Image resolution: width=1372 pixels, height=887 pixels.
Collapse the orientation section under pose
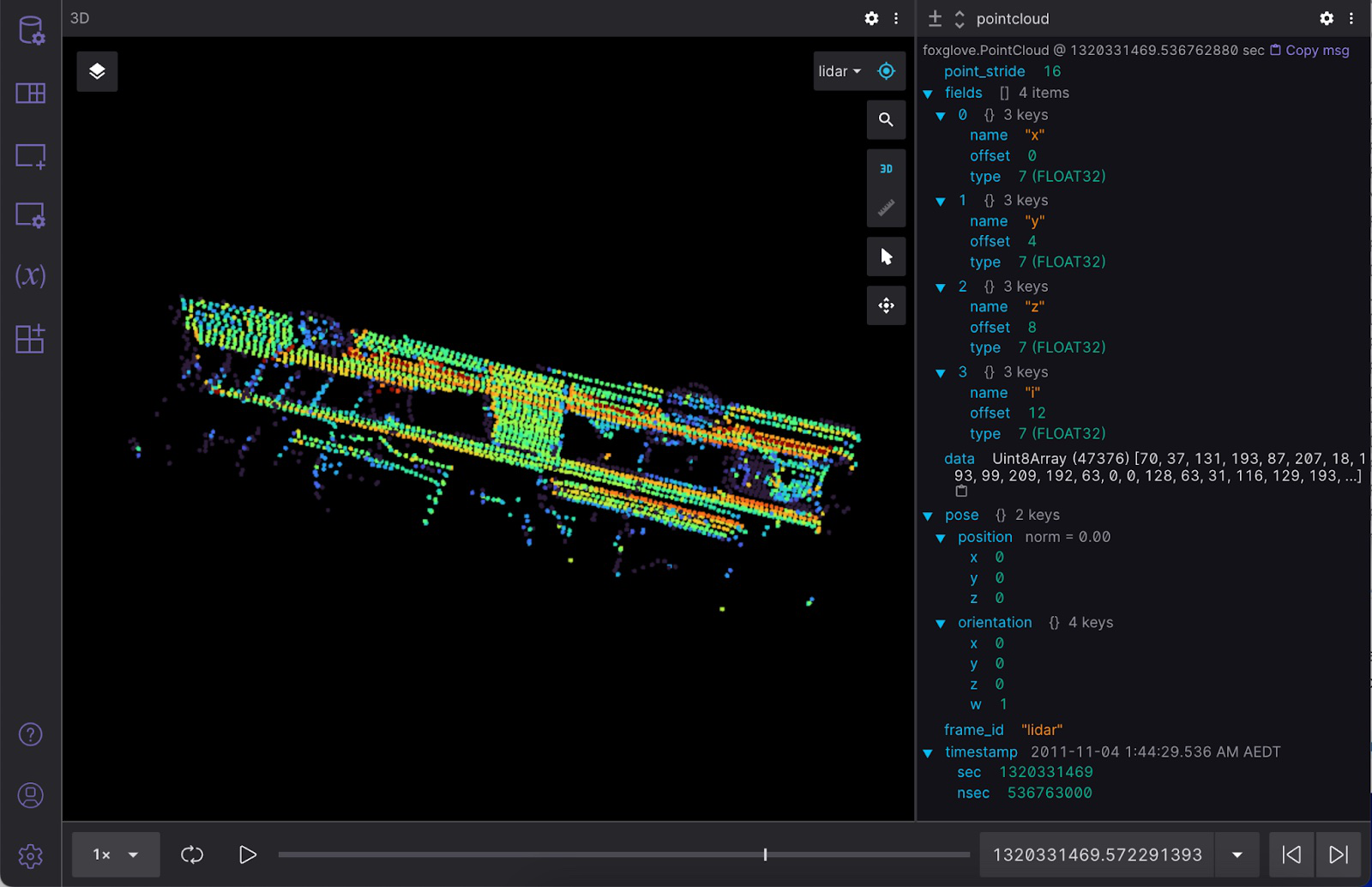(940, 622)
